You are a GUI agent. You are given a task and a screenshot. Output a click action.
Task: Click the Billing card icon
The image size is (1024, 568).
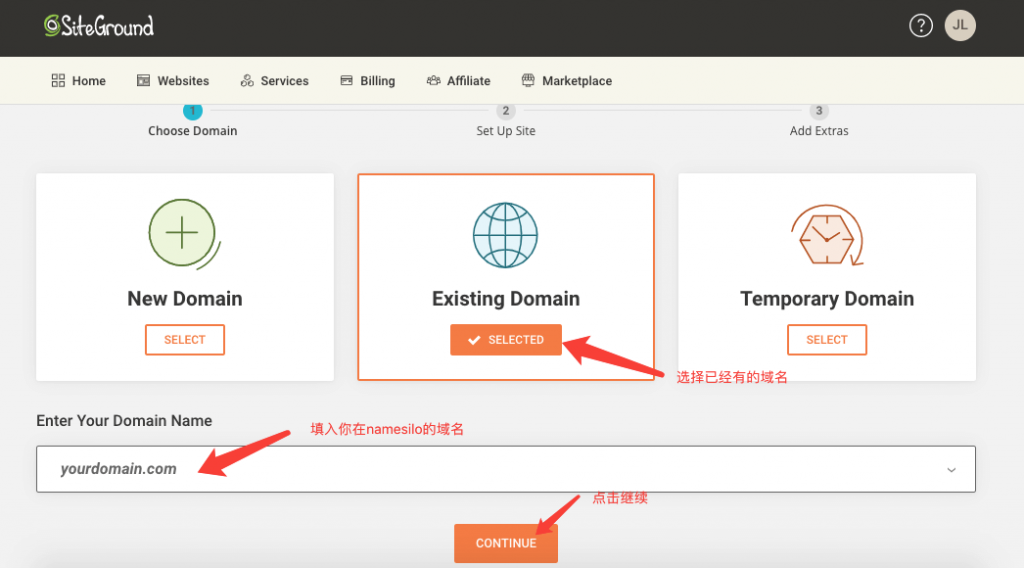[x=346, y=80]
